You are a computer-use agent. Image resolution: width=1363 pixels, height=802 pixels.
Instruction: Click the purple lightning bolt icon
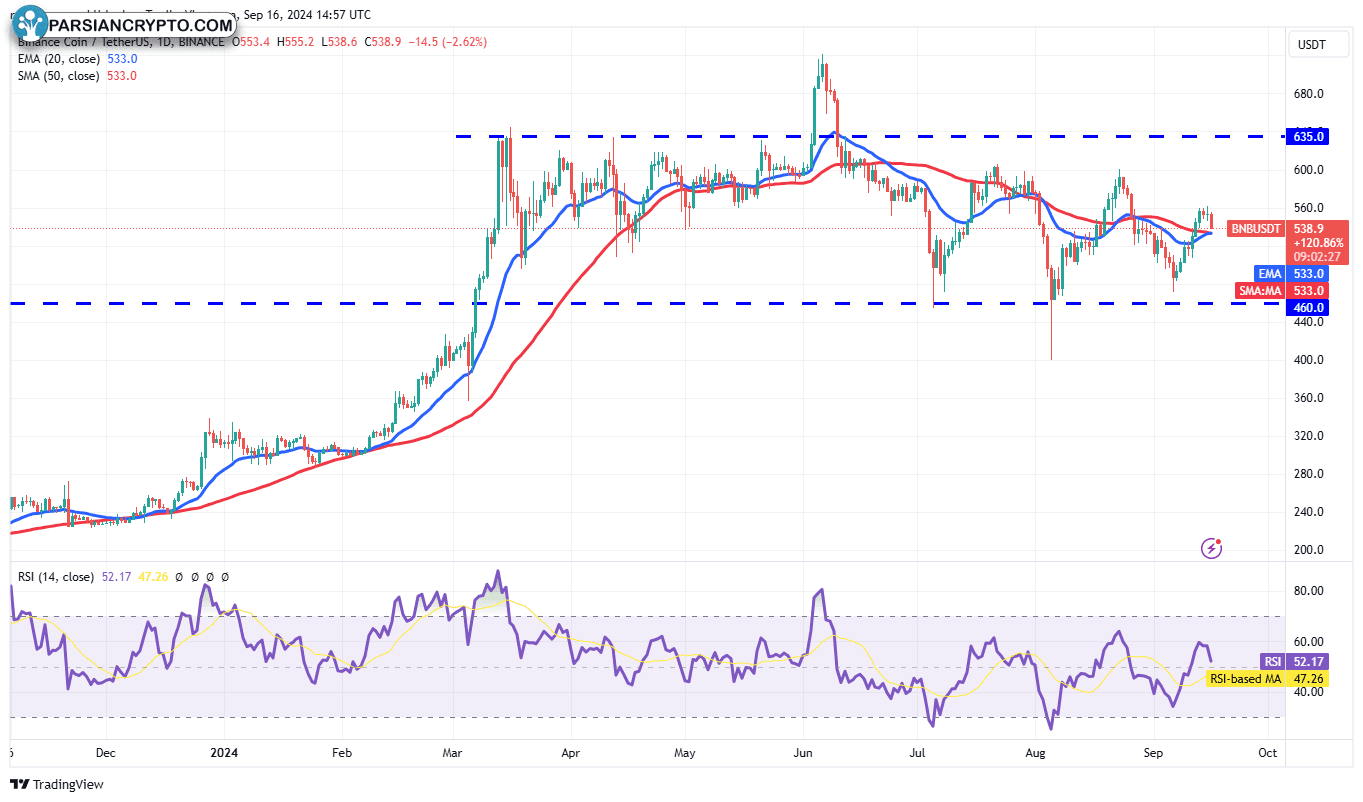pyautogui.click(x=1212, y=547)
